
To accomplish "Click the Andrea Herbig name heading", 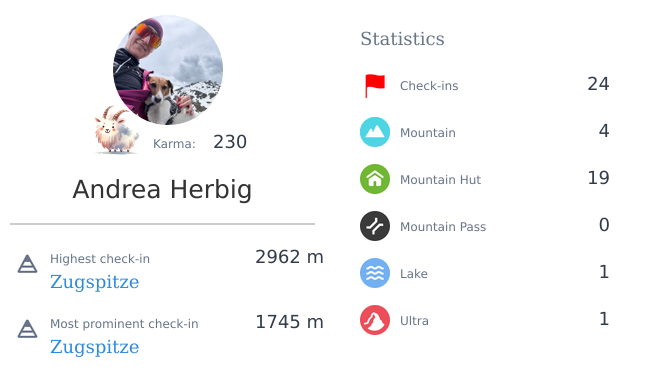I will click(162, 190).
